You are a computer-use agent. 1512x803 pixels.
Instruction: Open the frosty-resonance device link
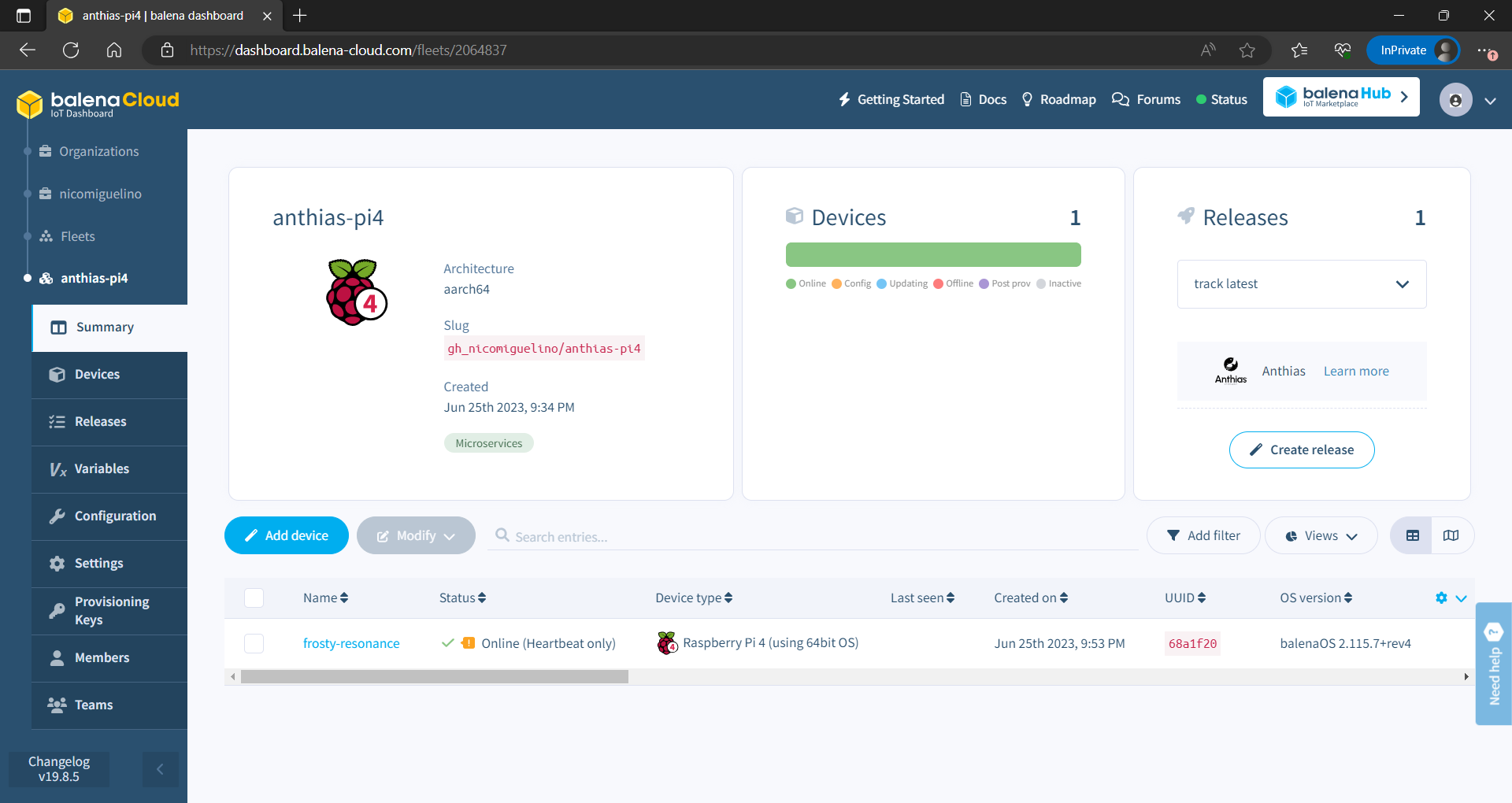[351, 643]
